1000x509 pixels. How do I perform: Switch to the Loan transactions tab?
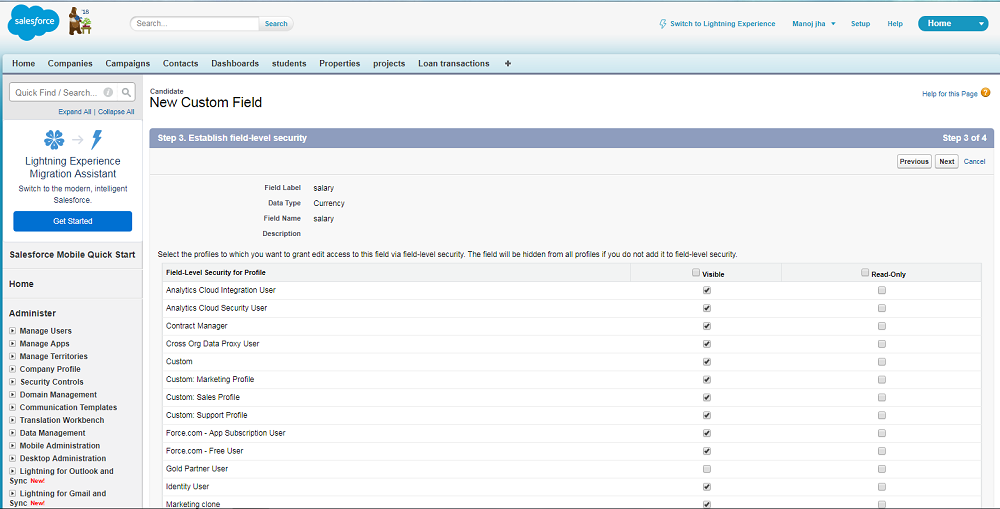453,63
